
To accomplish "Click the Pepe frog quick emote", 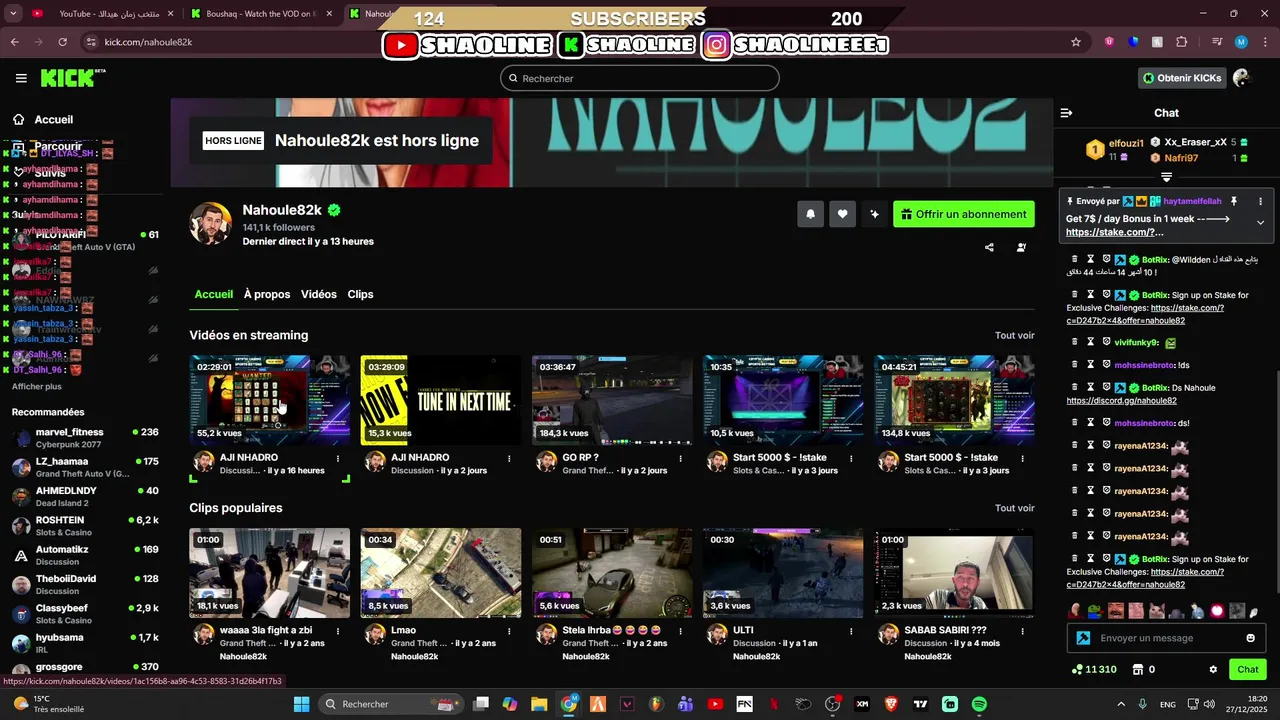I will (x=1096, y=611).
